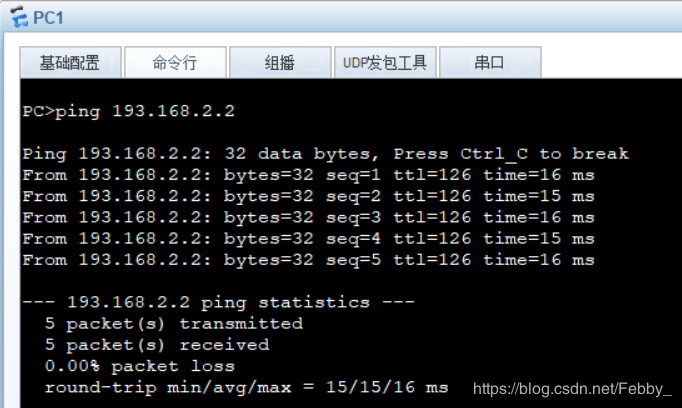This screenshot has height=408, width=682.
Task: Click the seq=3 ping reply line
Action: 308,217
